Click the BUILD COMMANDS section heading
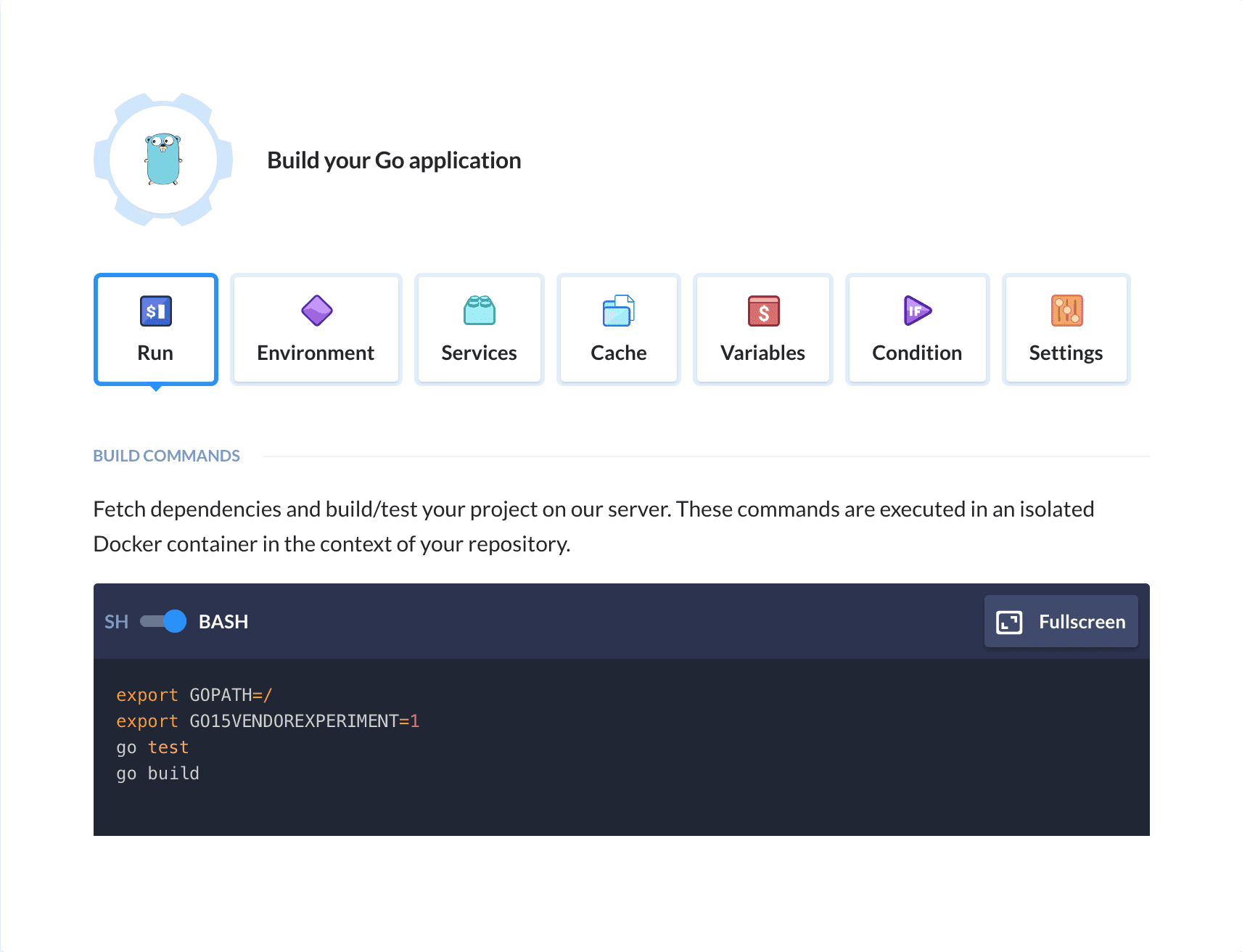 (x=166, y=455)
